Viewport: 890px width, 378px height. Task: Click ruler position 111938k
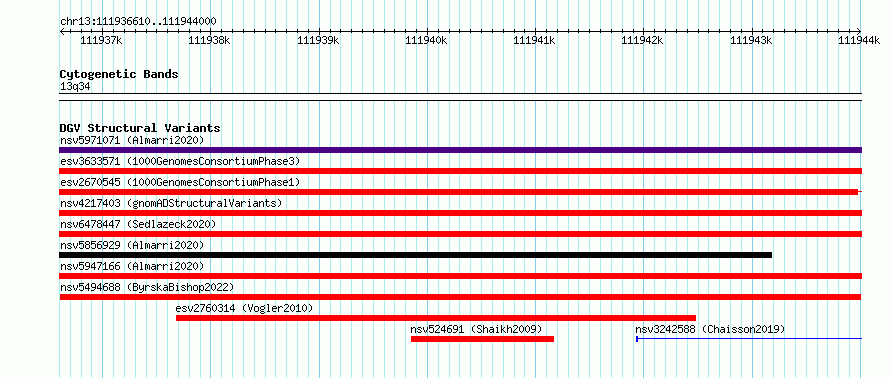point(209,40)
